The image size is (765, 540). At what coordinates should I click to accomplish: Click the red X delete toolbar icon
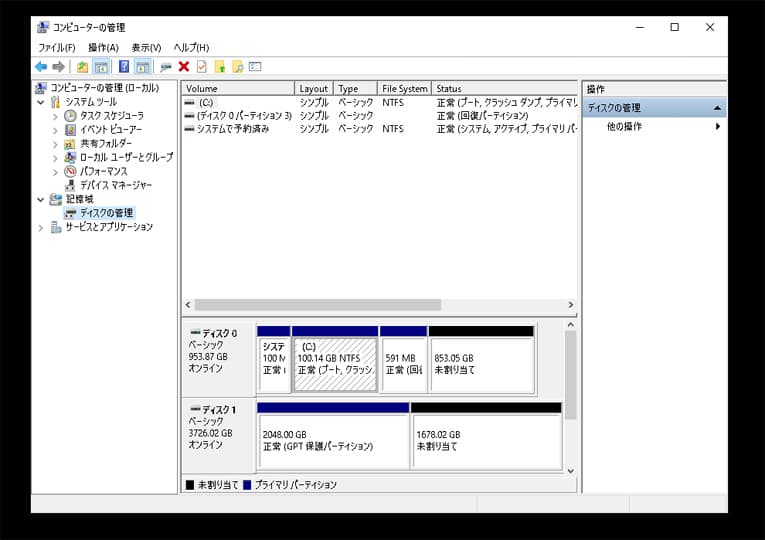(x=184, y=67)
